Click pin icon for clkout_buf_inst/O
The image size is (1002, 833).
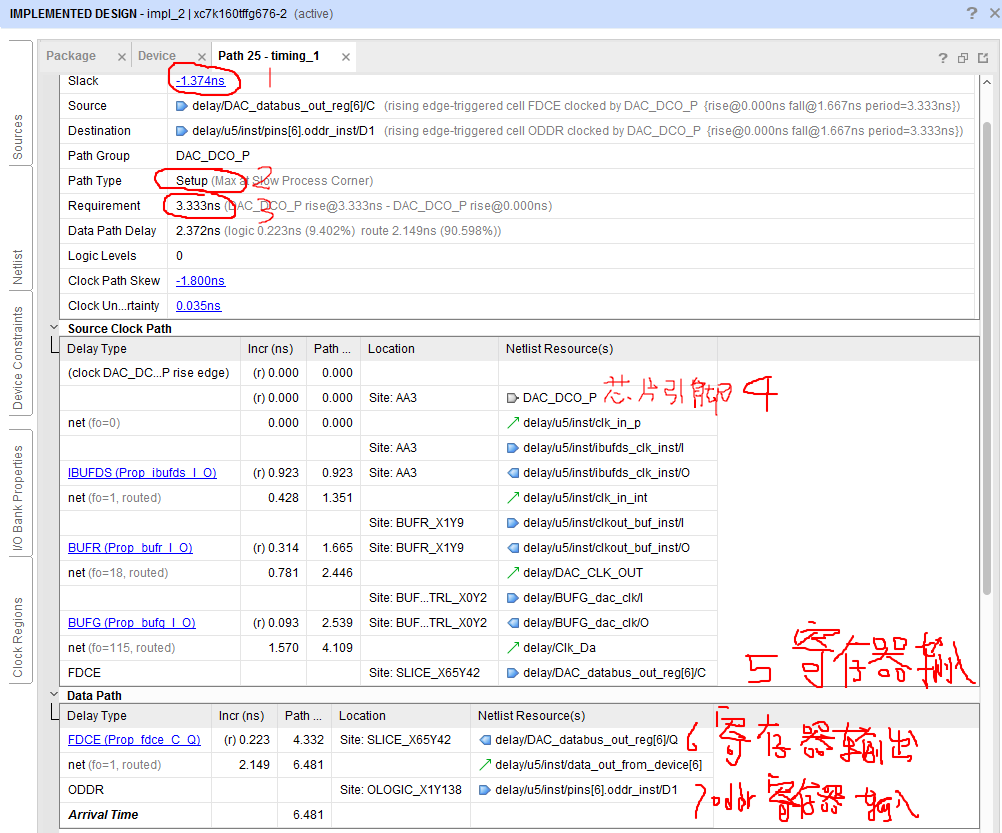513,547
